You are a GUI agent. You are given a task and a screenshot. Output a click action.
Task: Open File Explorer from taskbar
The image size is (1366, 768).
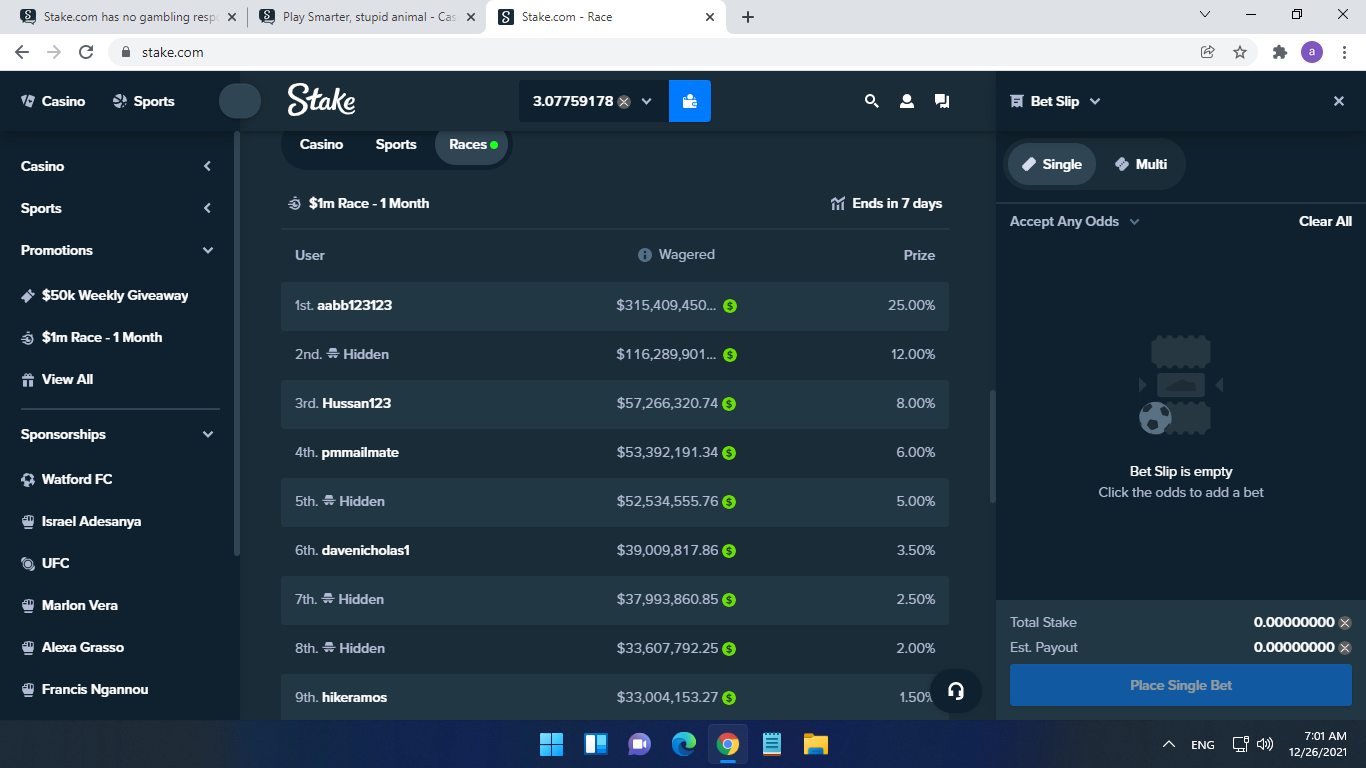coord(816,744)
